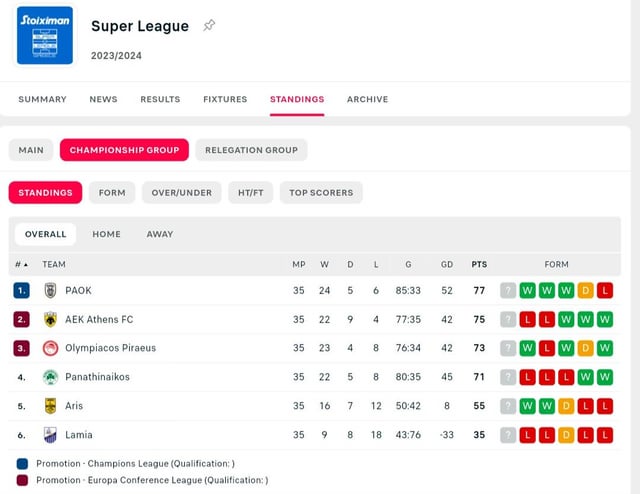The height and width of the screenshot is (494, 640).
Task: Click PAOK's 77 points value
Action: coord(479,291)
